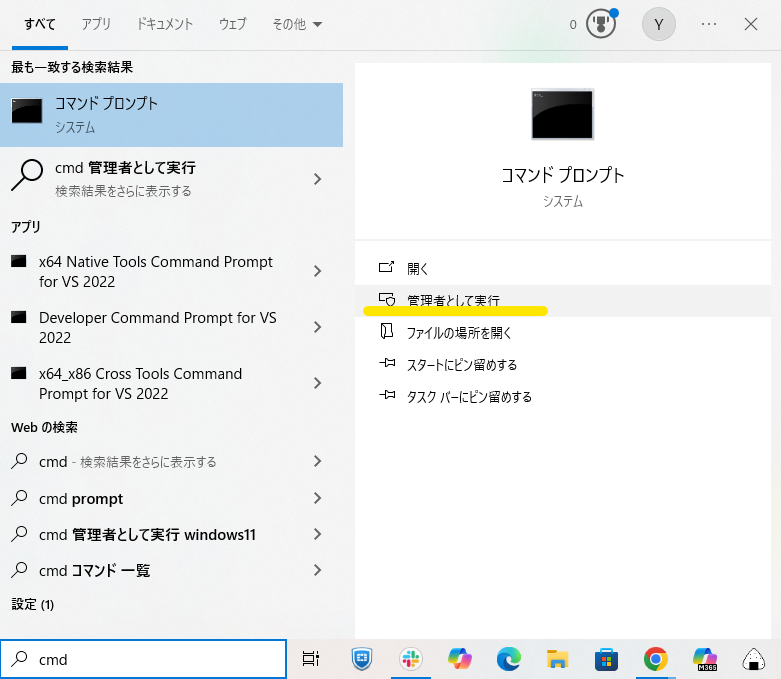Viewport: 781px width, 679px height.
Task: Open Slack from the taskbar
Action: click(411, 659)
